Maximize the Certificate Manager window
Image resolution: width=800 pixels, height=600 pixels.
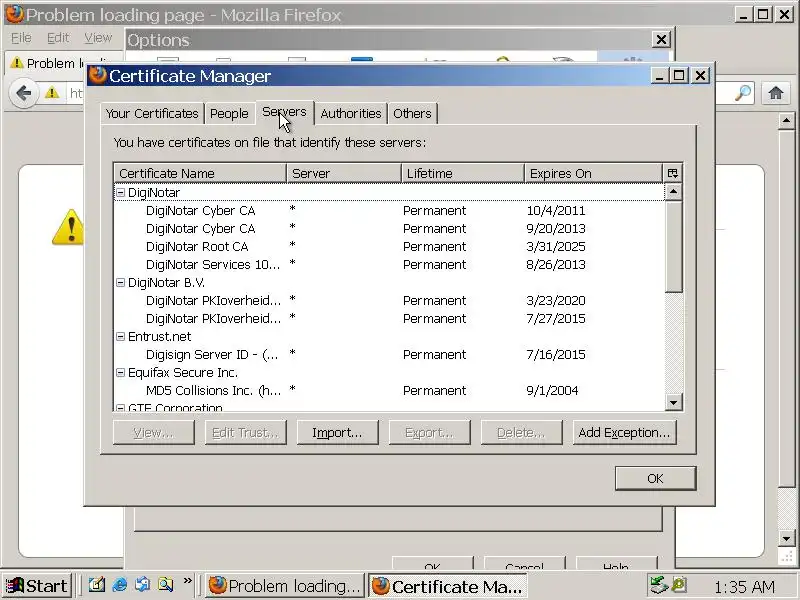click(x=679, y=76)
